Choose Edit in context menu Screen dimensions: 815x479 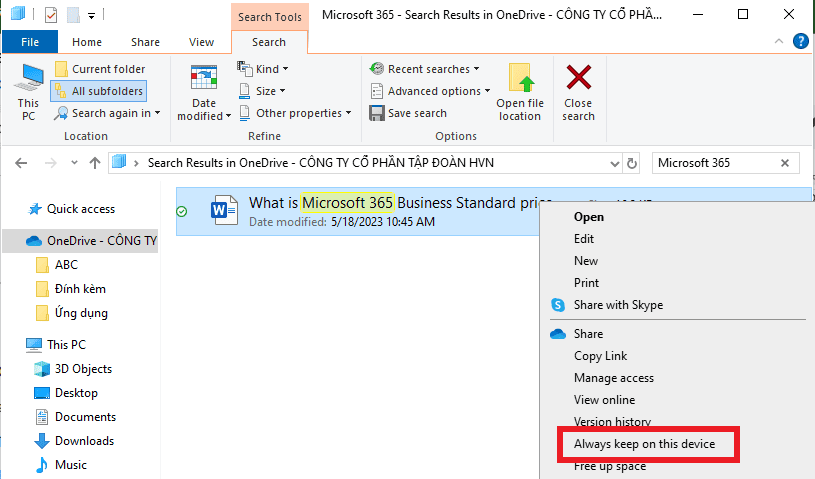point(584,239)
